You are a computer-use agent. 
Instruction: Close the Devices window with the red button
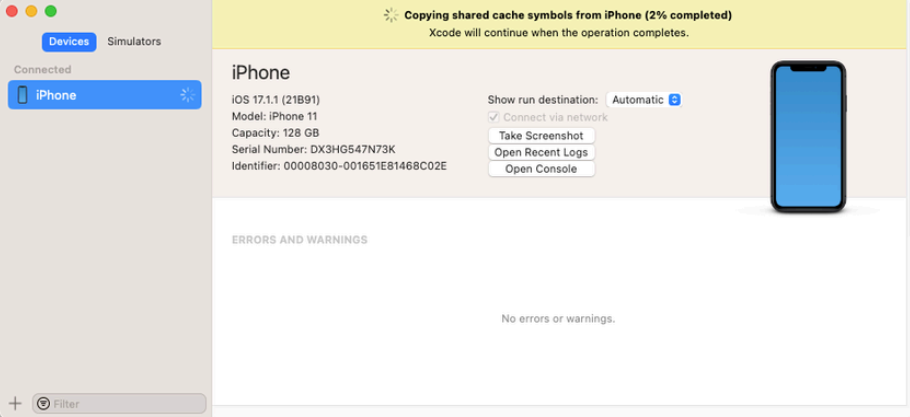click(11, 10)
